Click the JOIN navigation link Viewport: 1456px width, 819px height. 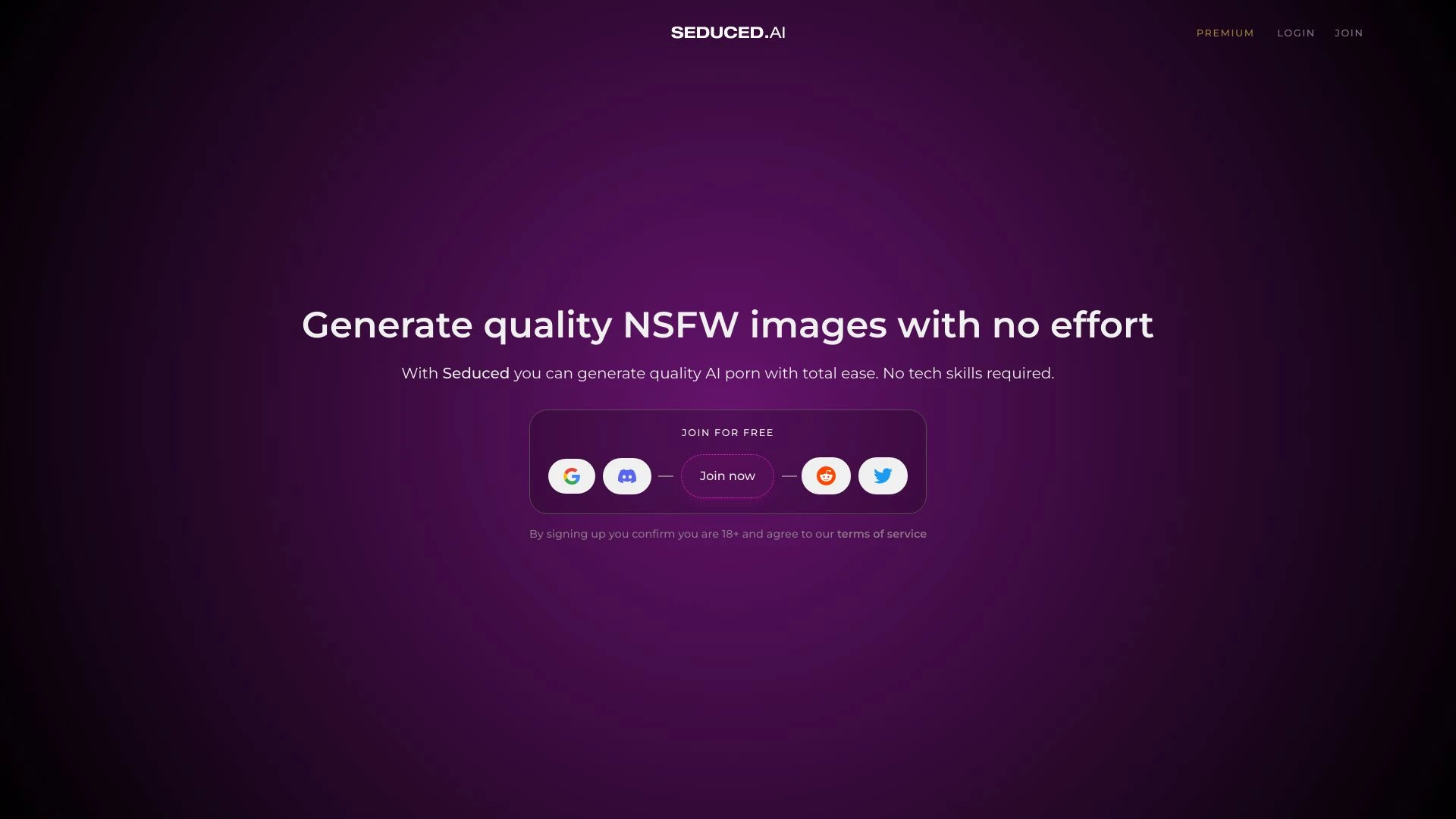1348,33
